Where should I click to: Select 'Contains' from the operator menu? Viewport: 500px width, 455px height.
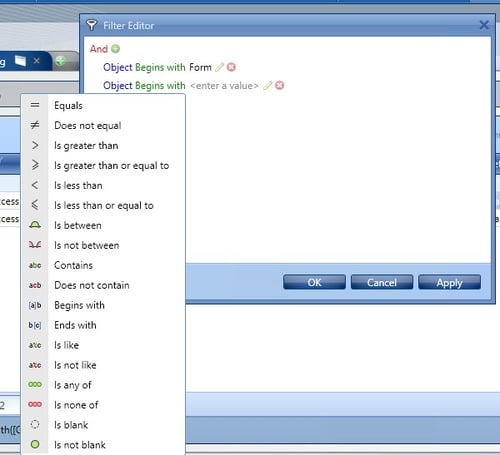73,265
